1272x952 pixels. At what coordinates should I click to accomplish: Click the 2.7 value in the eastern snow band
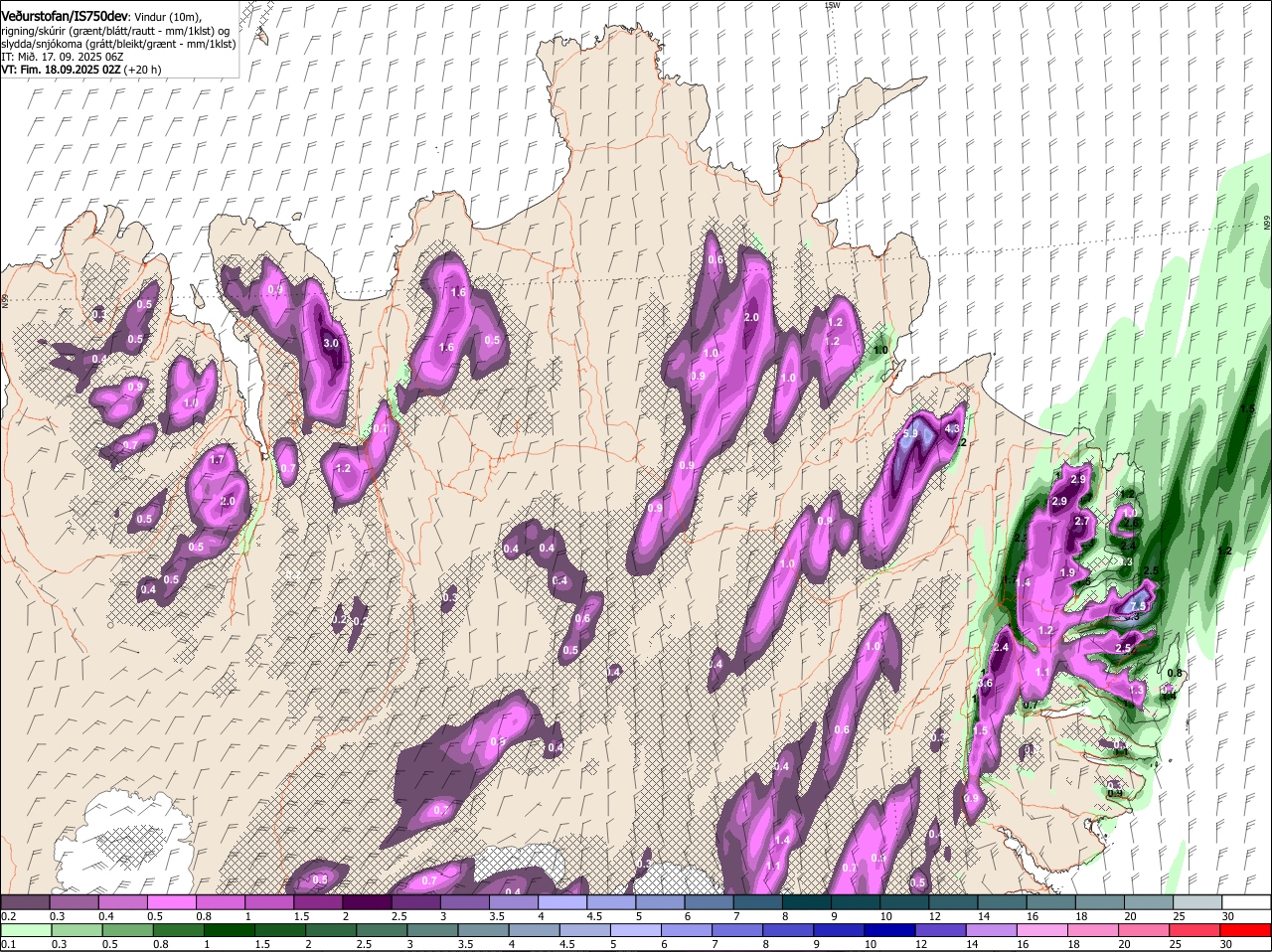[1083, 521]
